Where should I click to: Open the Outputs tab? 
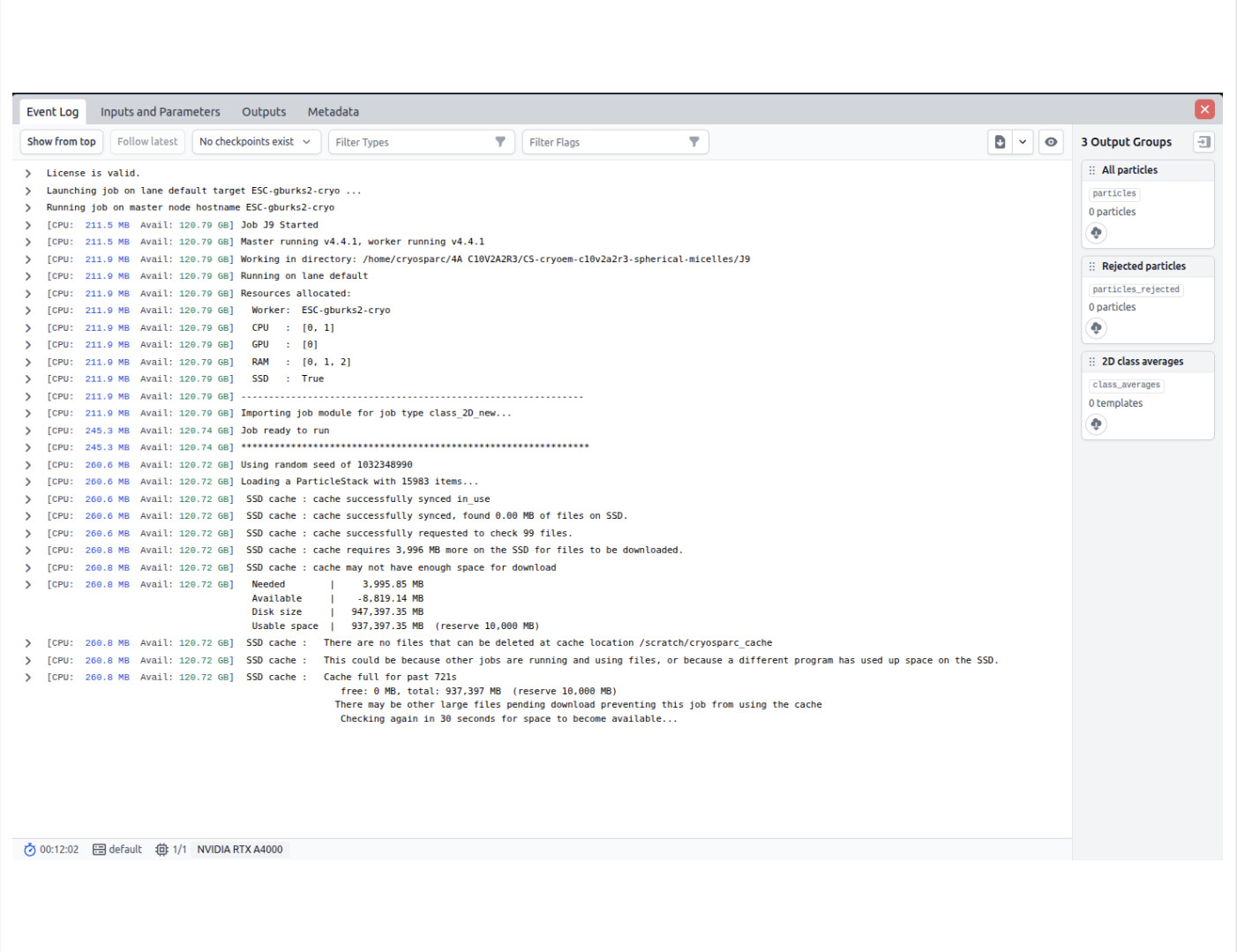pyautogui.click(x=264, y=112)
